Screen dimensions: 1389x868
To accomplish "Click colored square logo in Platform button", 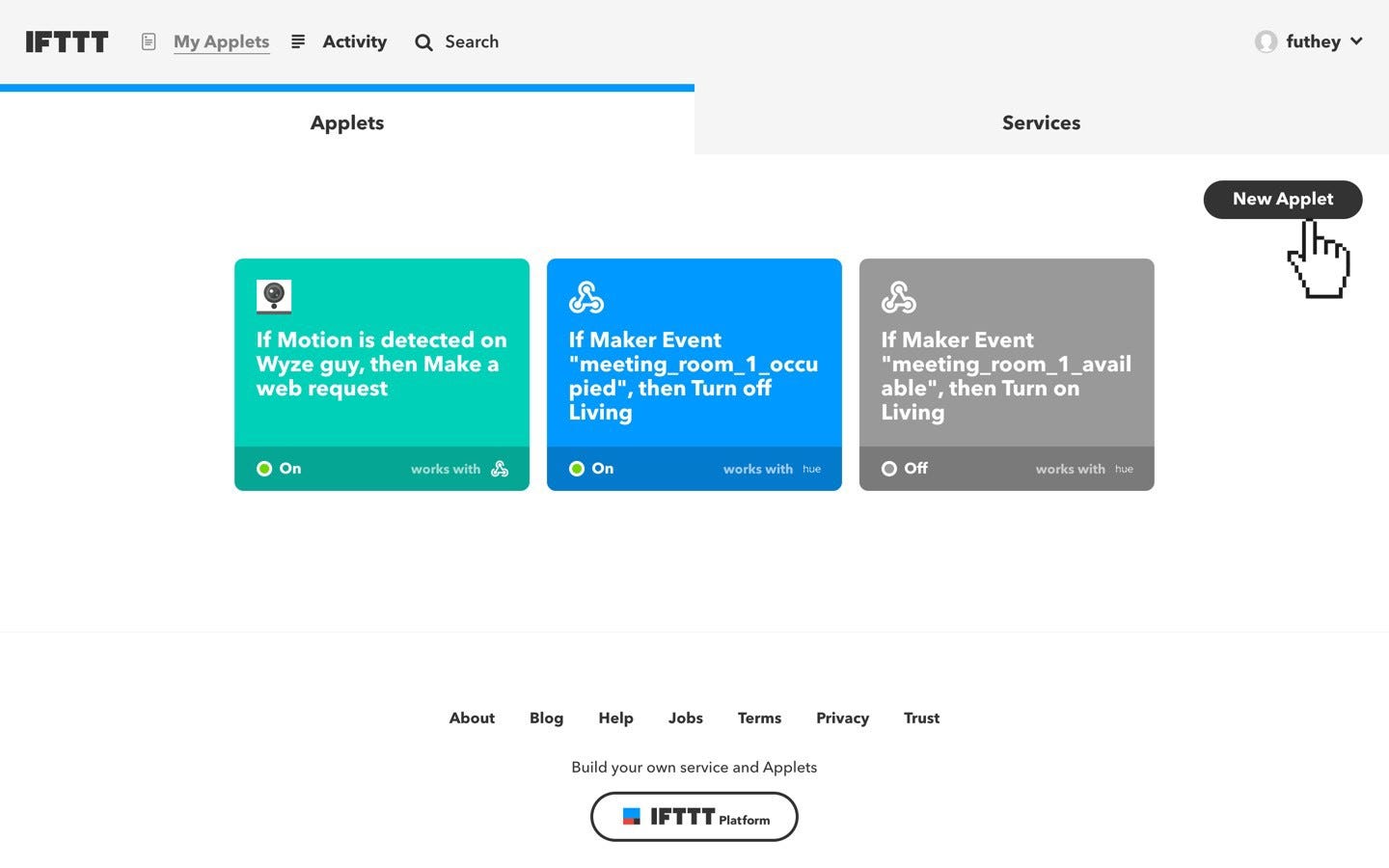I will pos(632,817).
